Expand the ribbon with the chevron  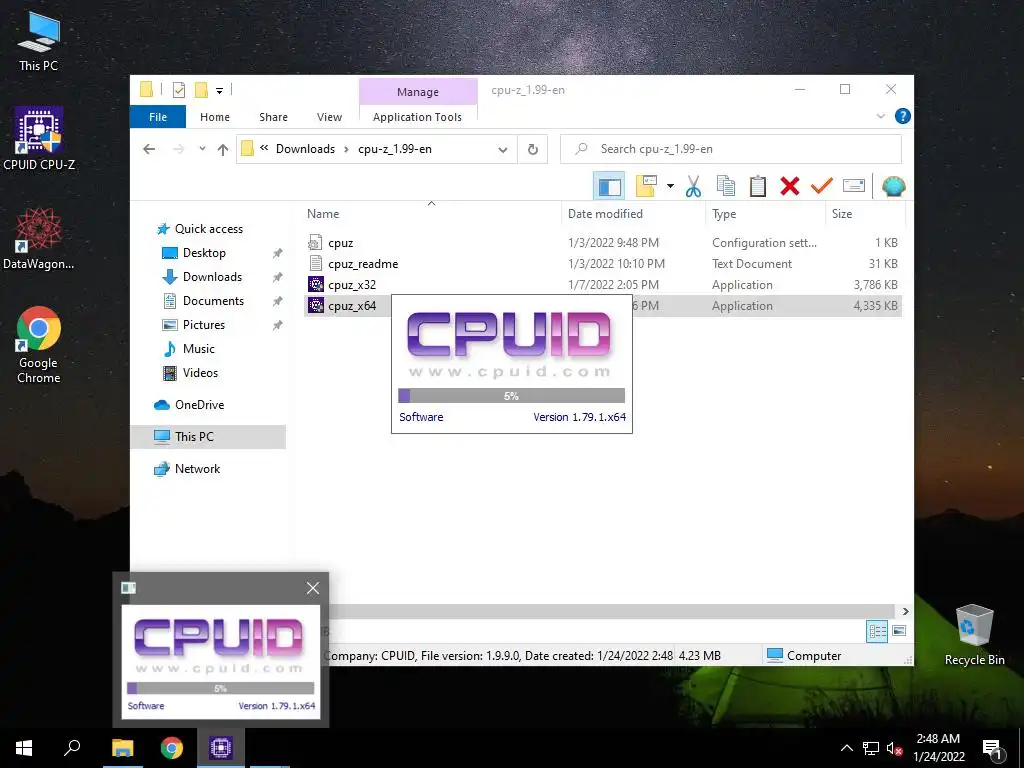coord(880,116)
